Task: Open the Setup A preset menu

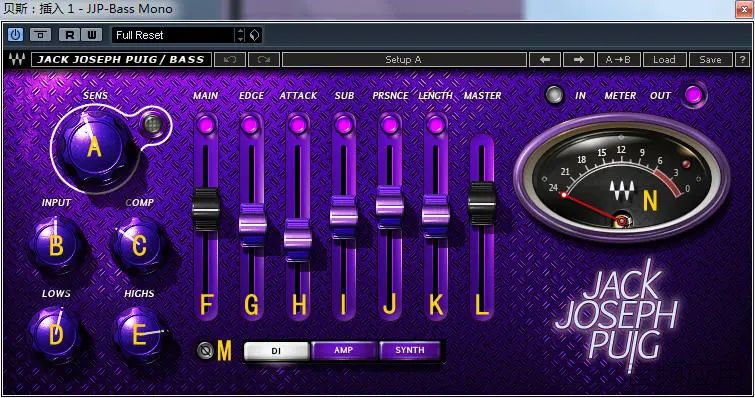Action: tap(404, 60)
